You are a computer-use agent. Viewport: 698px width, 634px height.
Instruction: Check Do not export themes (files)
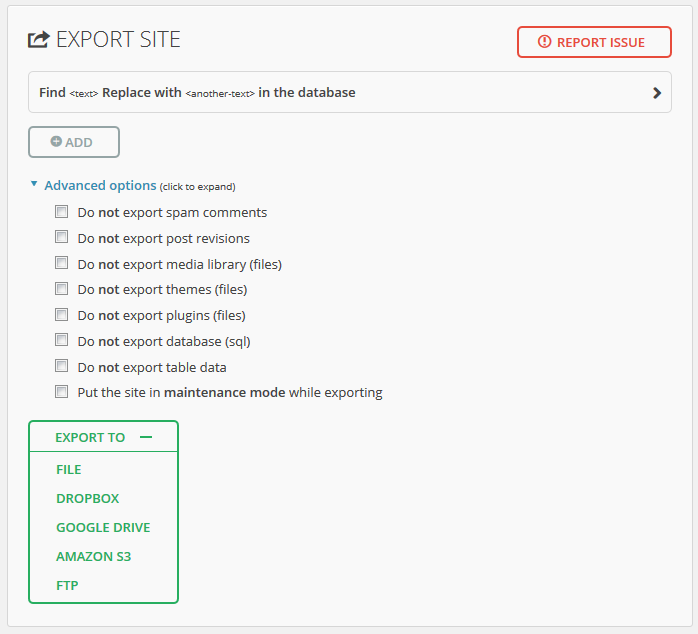pyautogui.click(x=61, y=289)
